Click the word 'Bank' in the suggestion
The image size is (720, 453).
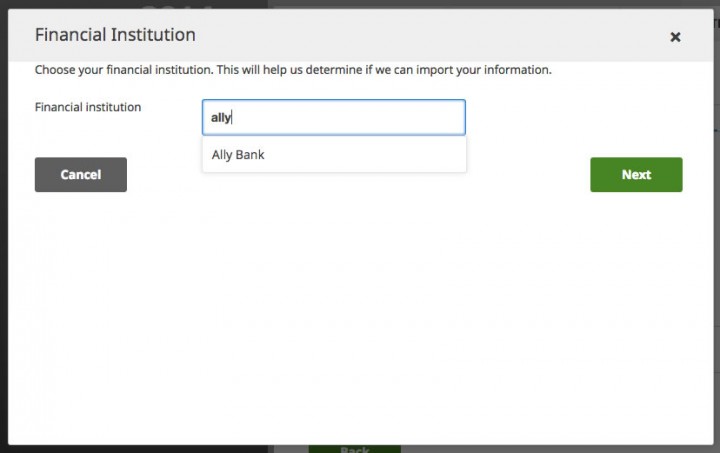(250, 155)
